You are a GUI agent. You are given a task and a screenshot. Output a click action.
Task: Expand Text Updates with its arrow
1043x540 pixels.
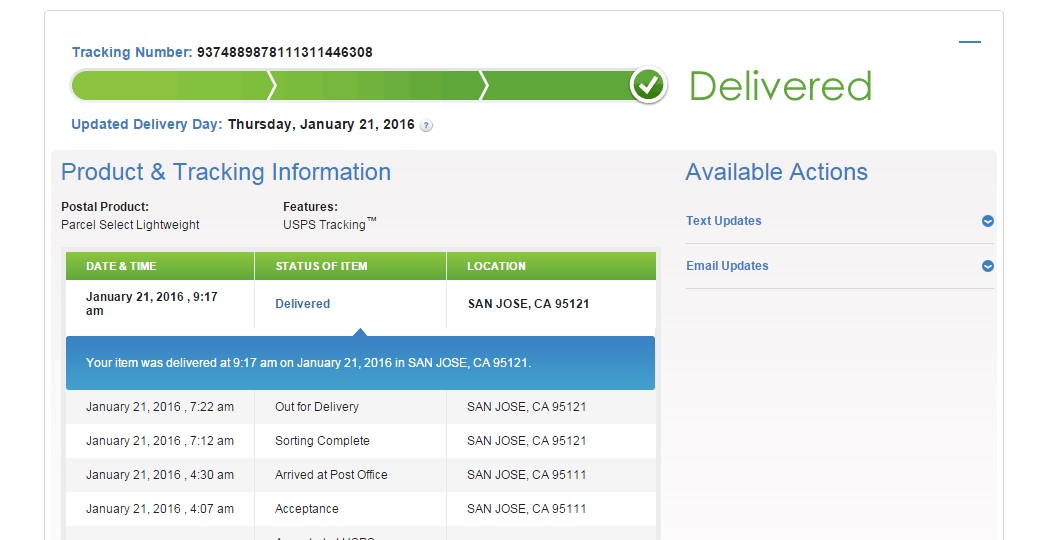pos(987,221)
